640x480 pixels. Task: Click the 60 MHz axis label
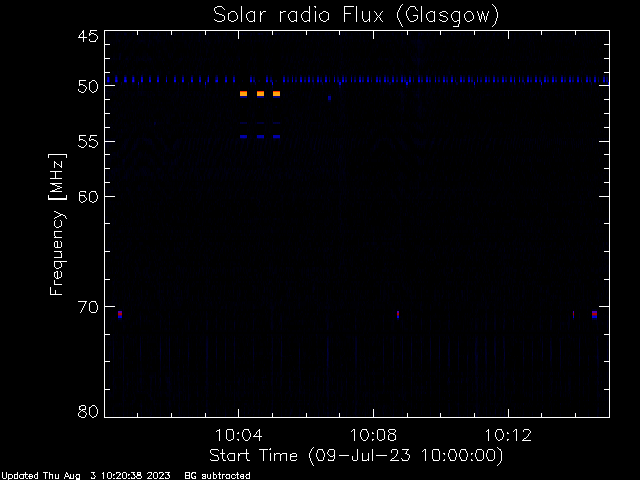[88, 197]
